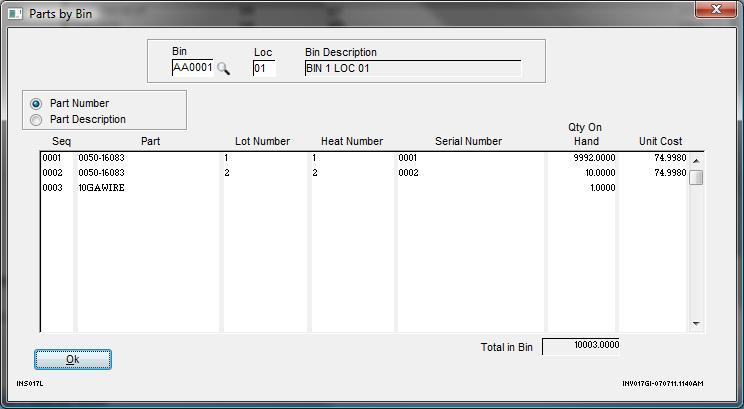Click the Parts by Bin title bar icon
The width and height of the screenshot is (744, 409).
[x=15, y=14]
